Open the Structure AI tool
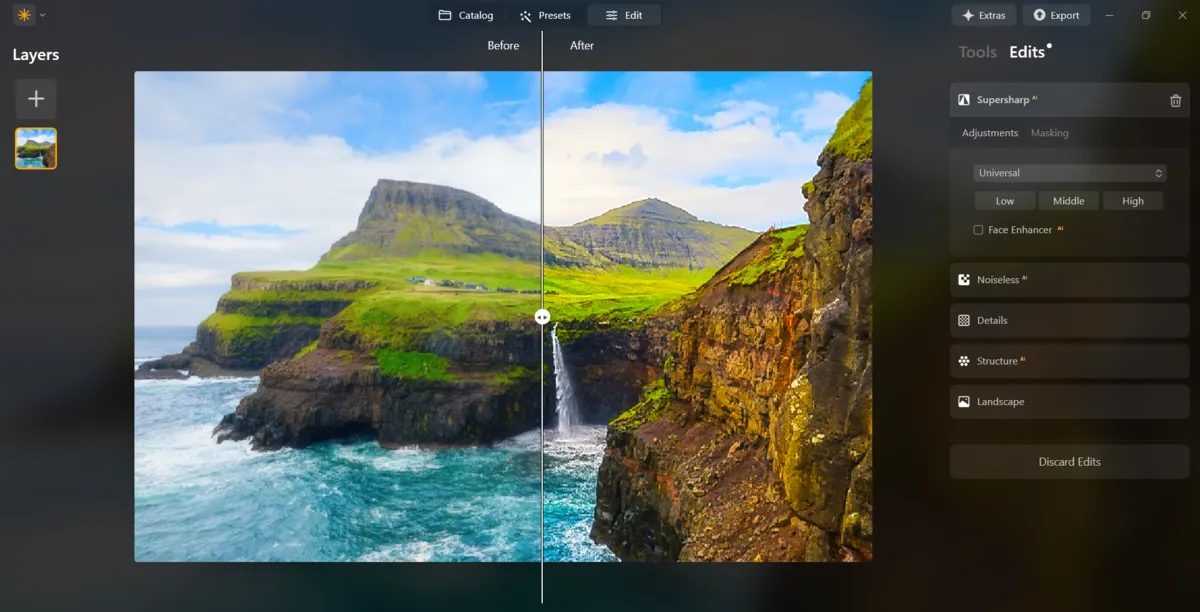This screenshot has width=1200, height=612. coord(1068,360)
